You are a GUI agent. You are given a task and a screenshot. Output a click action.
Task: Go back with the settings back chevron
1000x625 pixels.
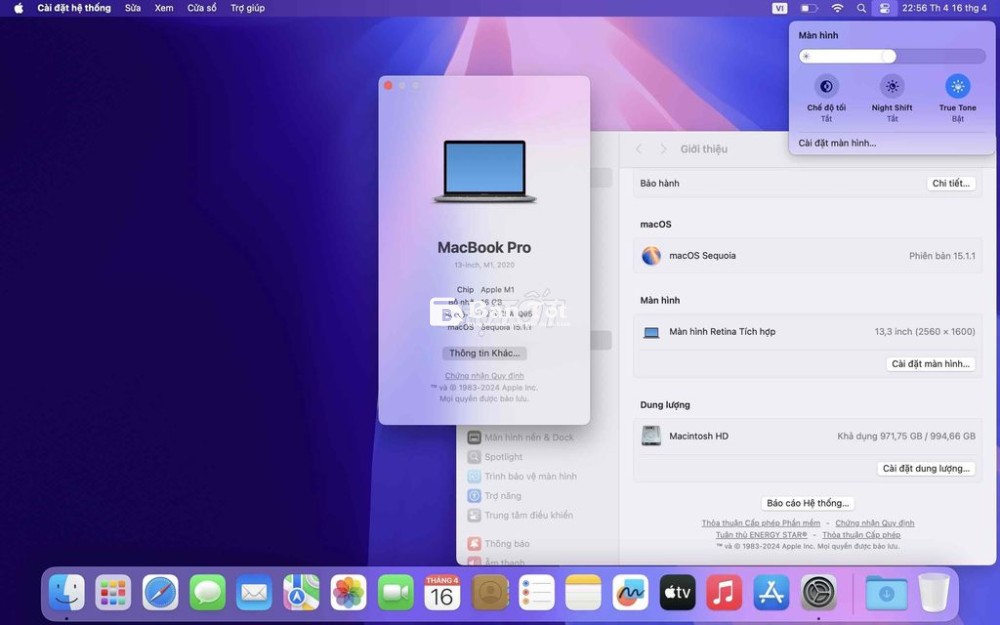(x=638, y=149)
